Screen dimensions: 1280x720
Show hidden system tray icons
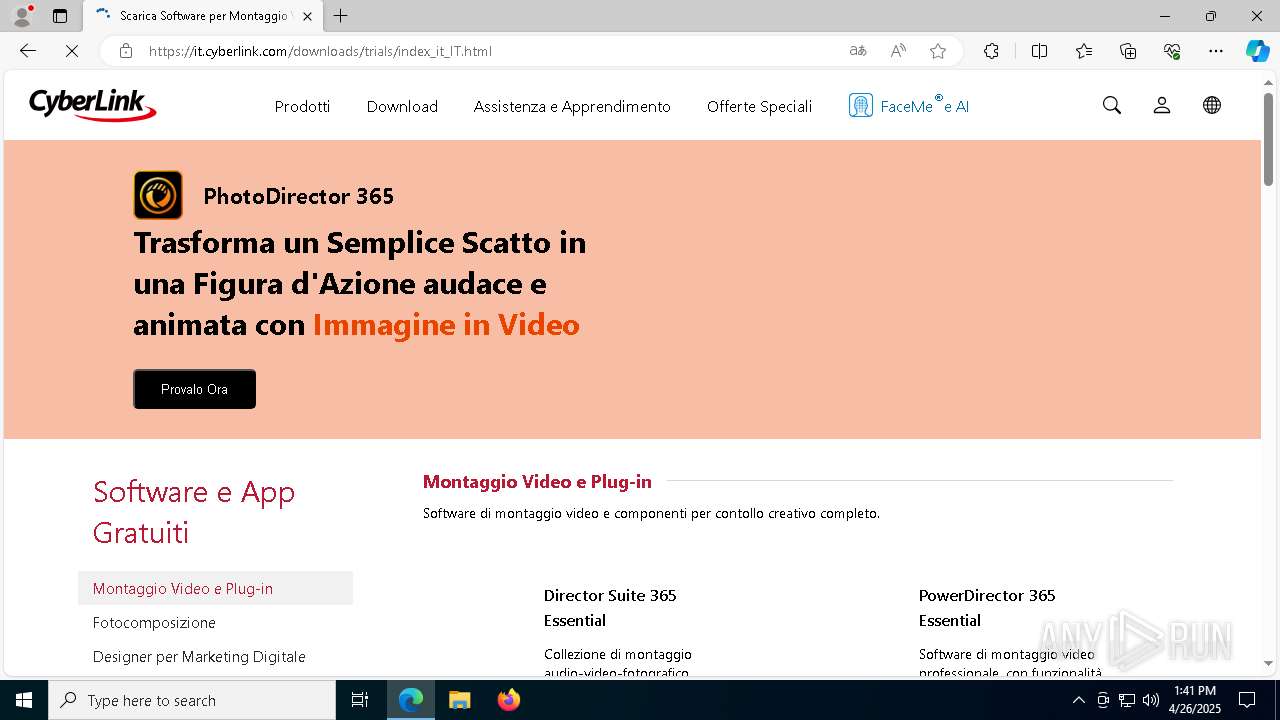(x=1078, y=700)
